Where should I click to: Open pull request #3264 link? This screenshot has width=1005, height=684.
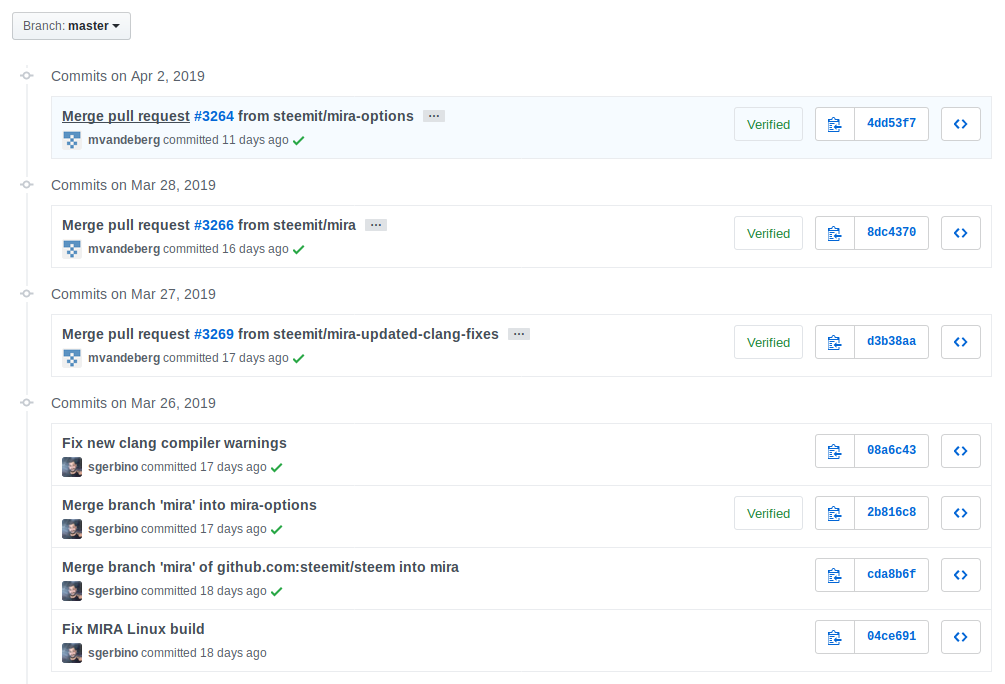213,116
